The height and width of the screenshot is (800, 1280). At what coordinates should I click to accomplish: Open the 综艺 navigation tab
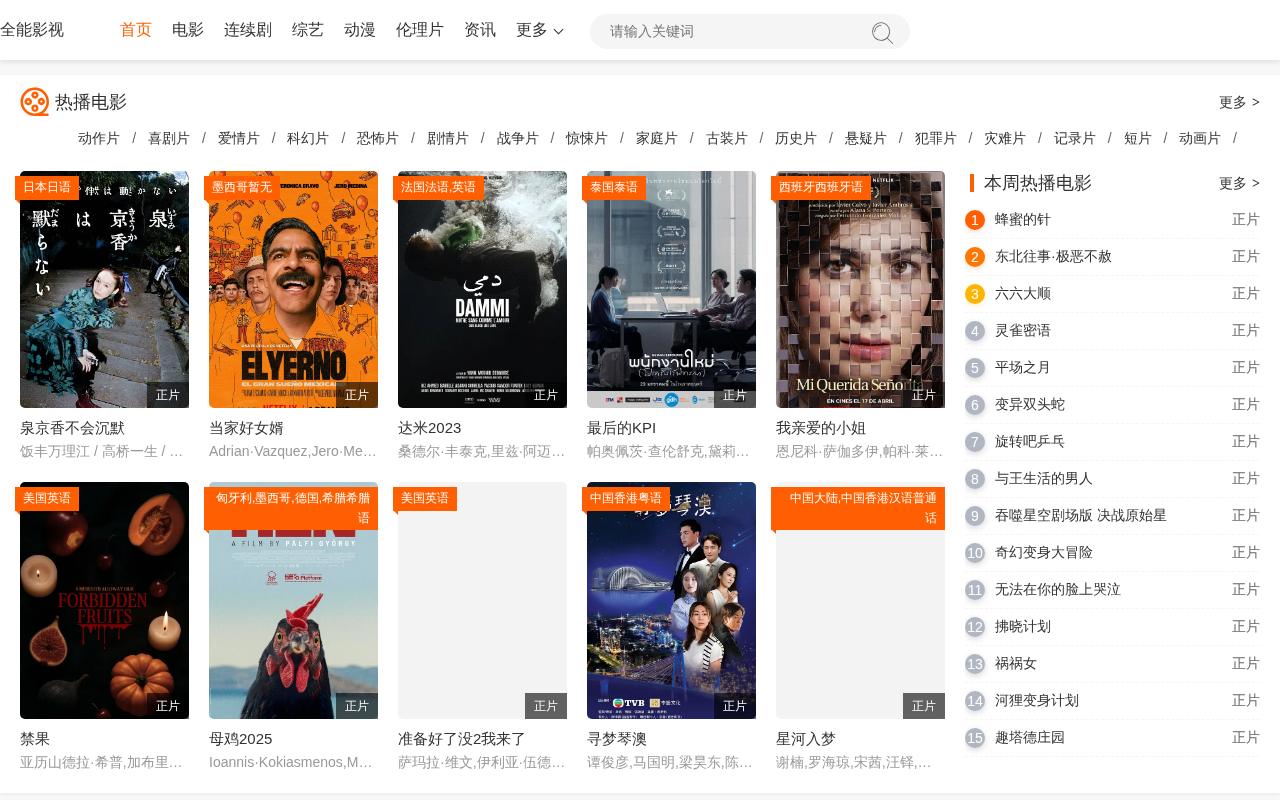coord(308,30)
